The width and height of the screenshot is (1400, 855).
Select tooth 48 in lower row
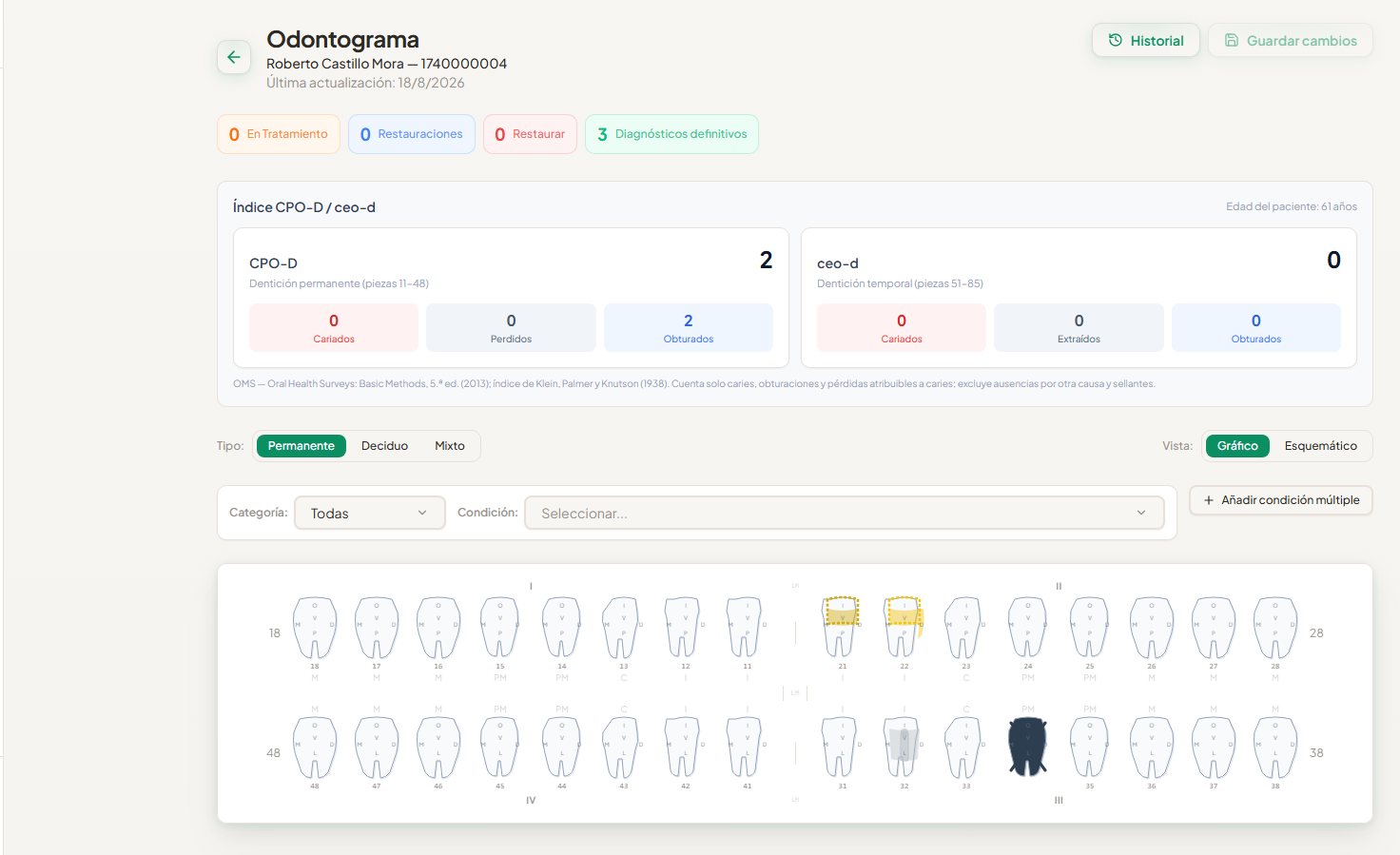(x=315, y=748)
